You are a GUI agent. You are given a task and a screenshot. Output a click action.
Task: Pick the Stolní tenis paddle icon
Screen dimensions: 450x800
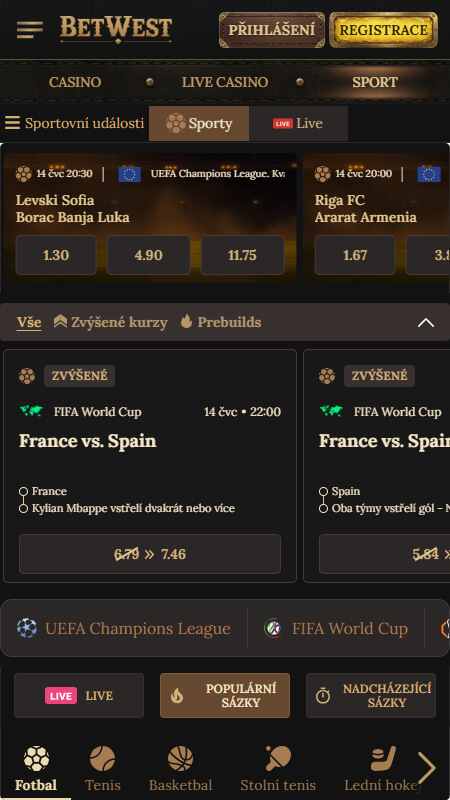coord(278,759)
